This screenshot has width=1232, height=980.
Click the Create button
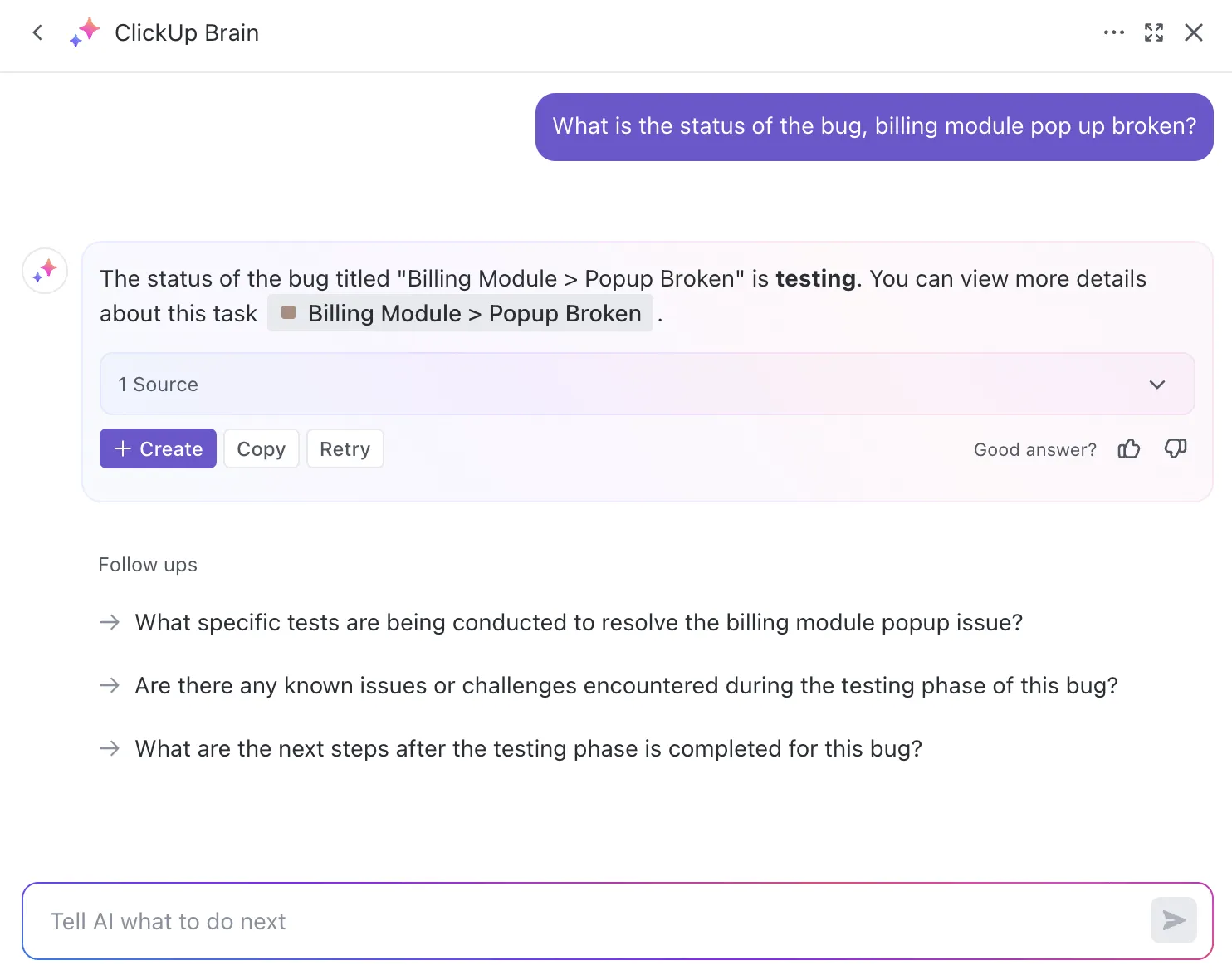click(158, 448)
